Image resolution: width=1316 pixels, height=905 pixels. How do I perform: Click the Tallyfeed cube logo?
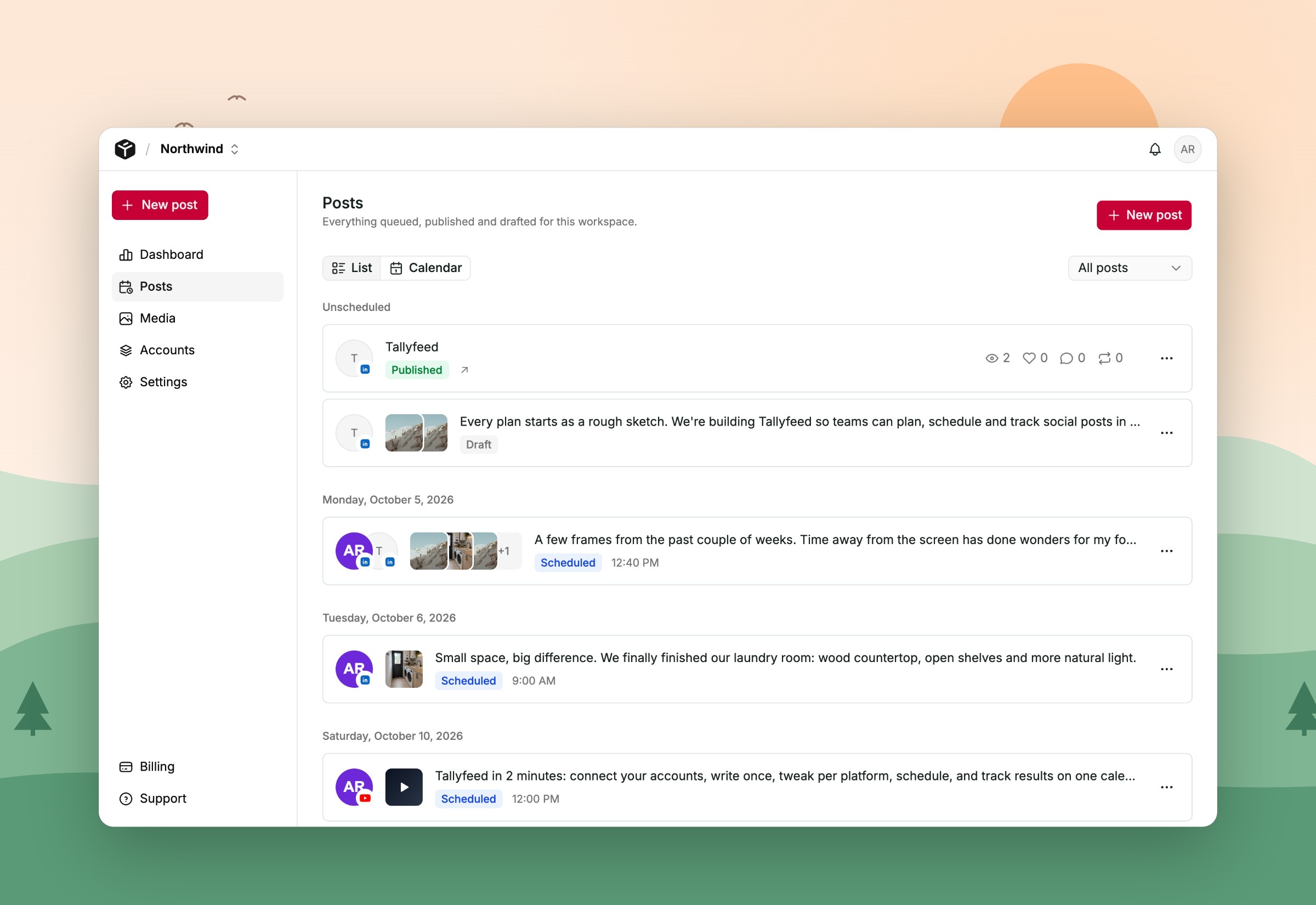[124, 149]
